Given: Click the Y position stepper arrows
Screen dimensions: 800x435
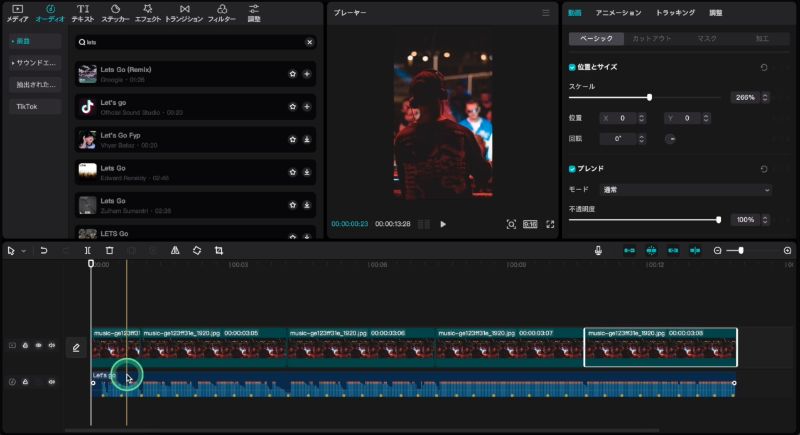Looking at the screenshot, I should (706, 118).
